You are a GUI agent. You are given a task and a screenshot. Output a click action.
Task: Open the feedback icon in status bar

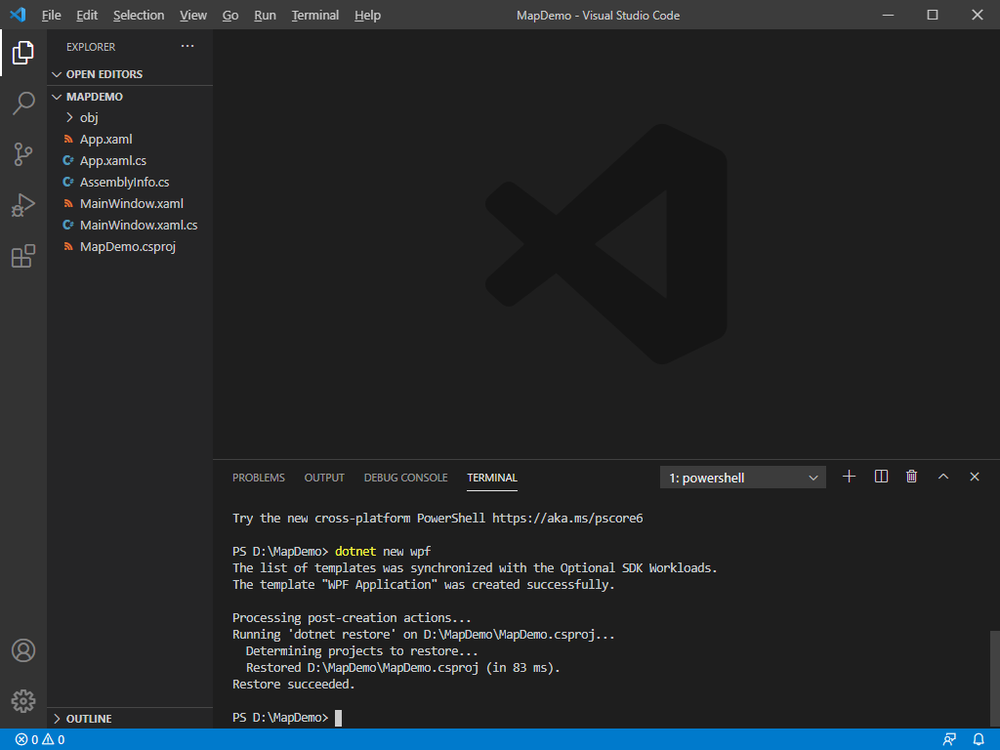click(x=949, y=740)
